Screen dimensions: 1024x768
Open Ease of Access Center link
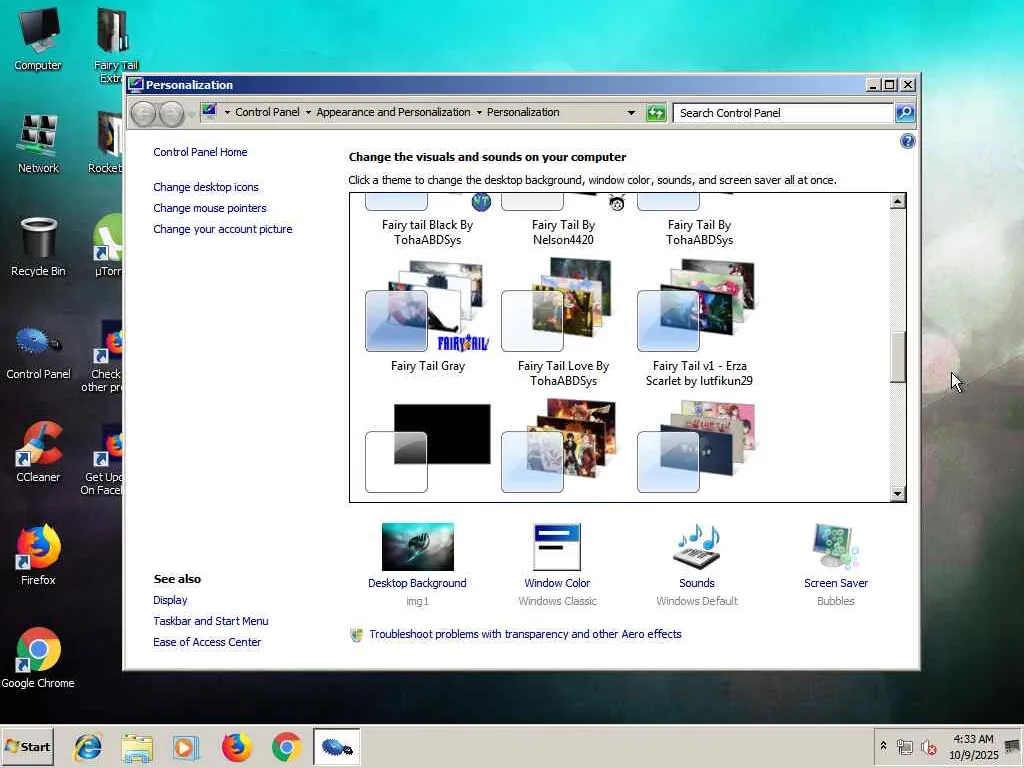coord(207,642)
